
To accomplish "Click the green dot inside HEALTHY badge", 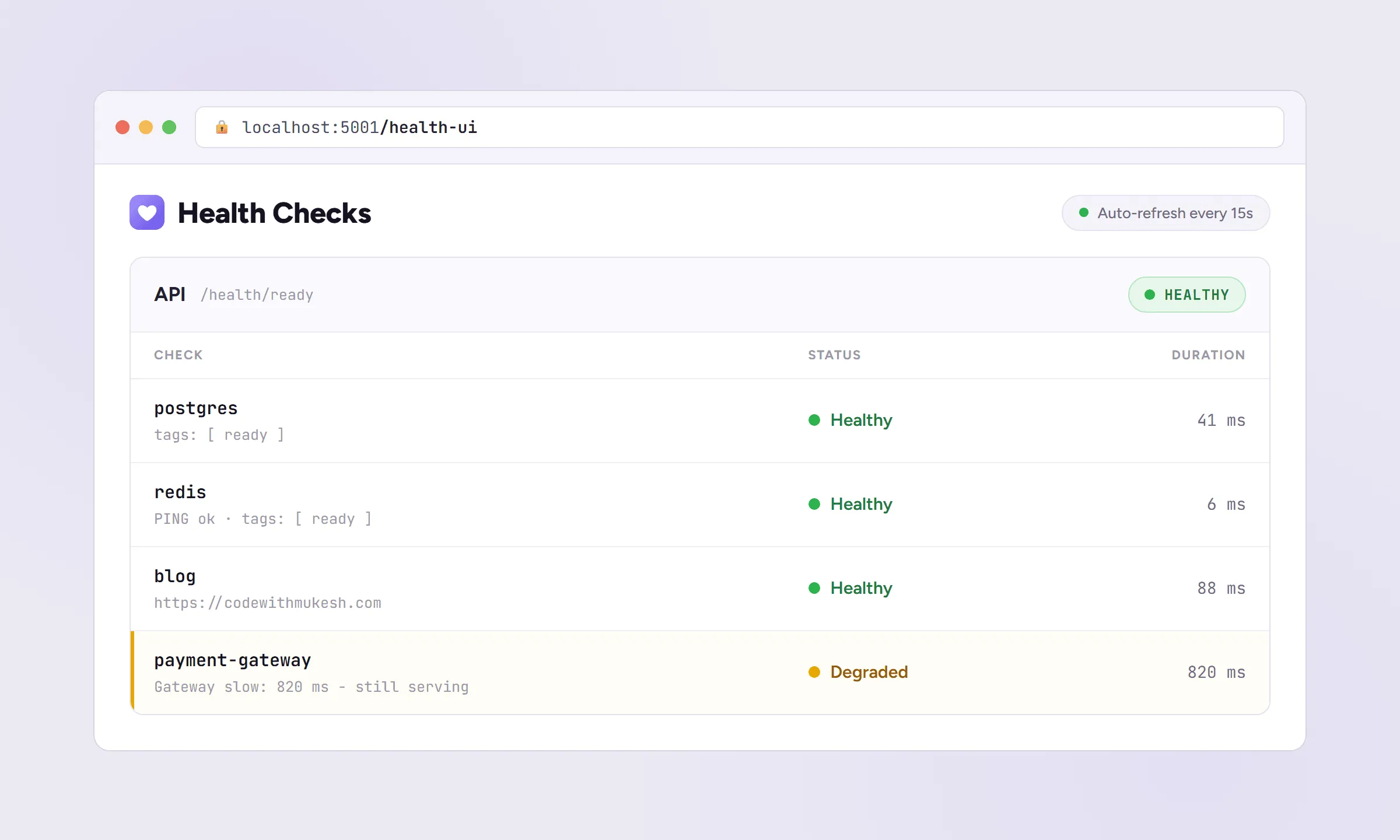I will coord(1150,295).
